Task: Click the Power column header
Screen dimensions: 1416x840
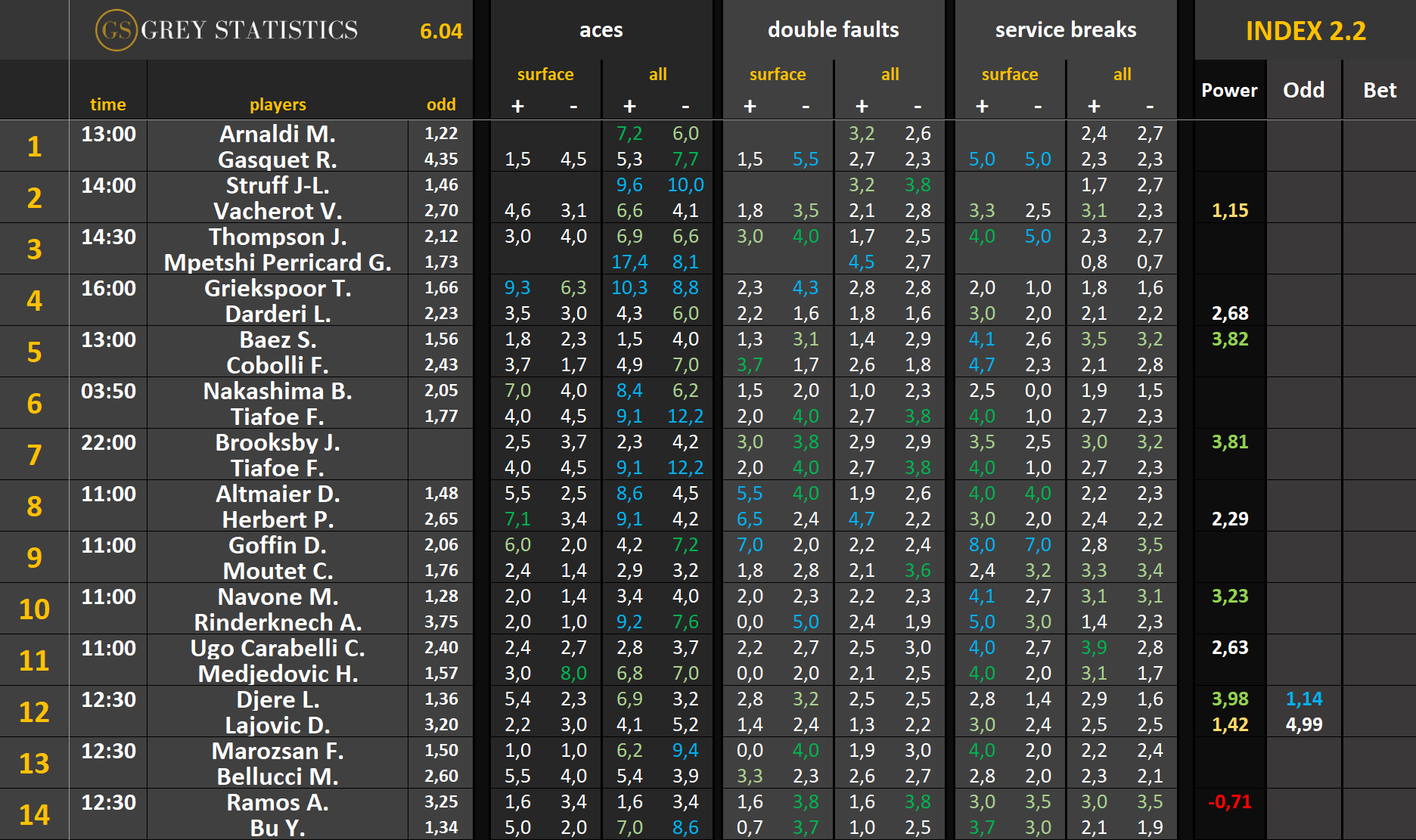Action: (1229, 91)
